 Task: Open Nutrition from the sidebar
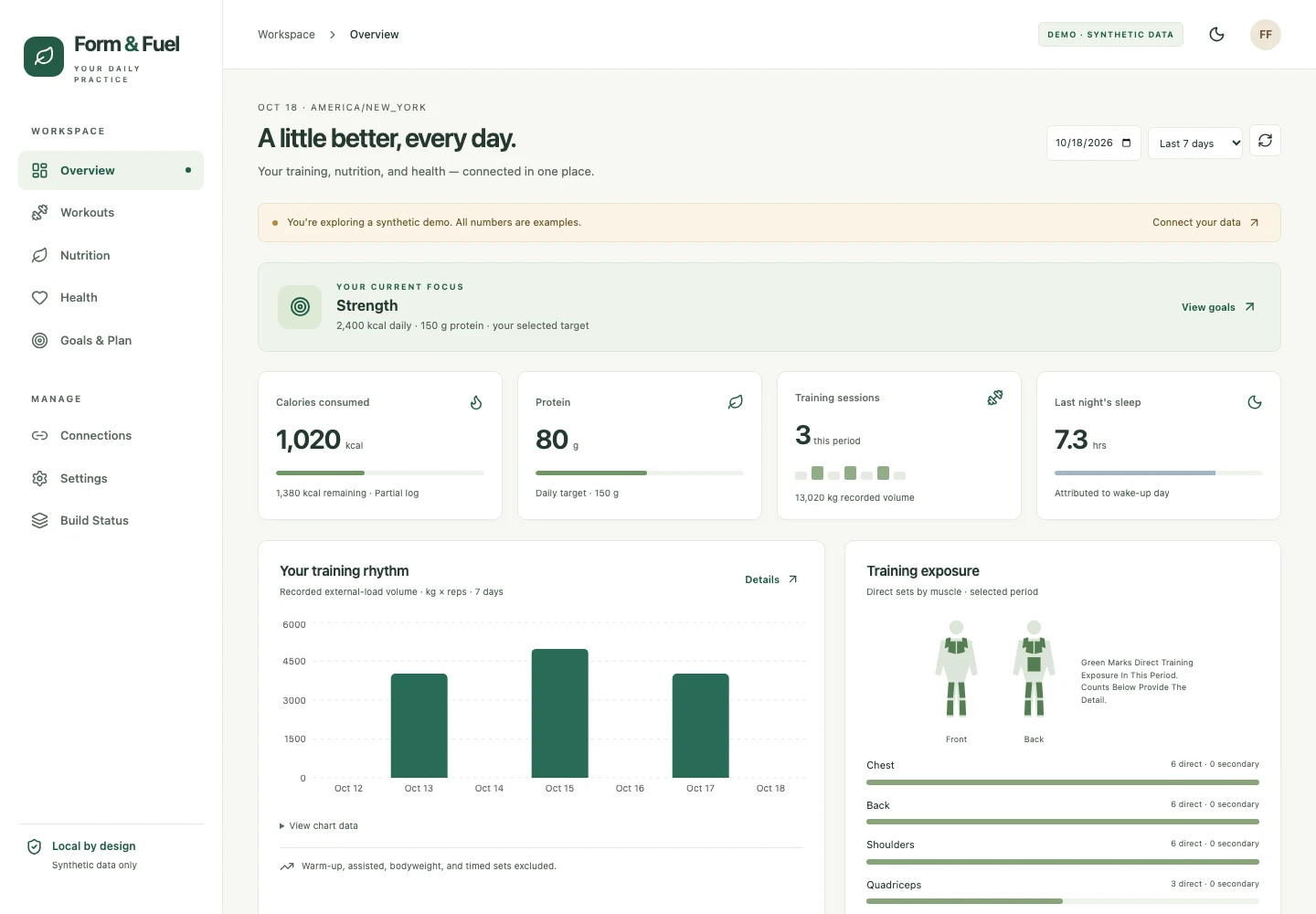click(x=111, y=256)
